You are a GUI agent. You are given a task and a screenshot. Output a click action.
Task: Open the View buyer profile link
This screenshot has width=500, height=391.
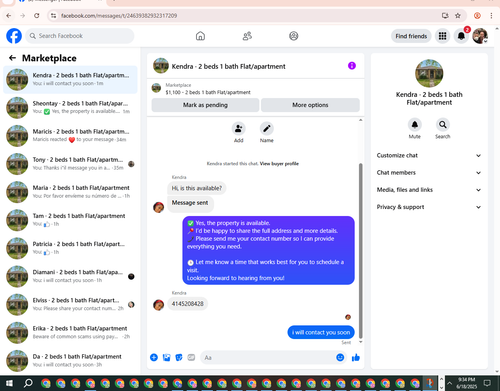tap(279, 164)
